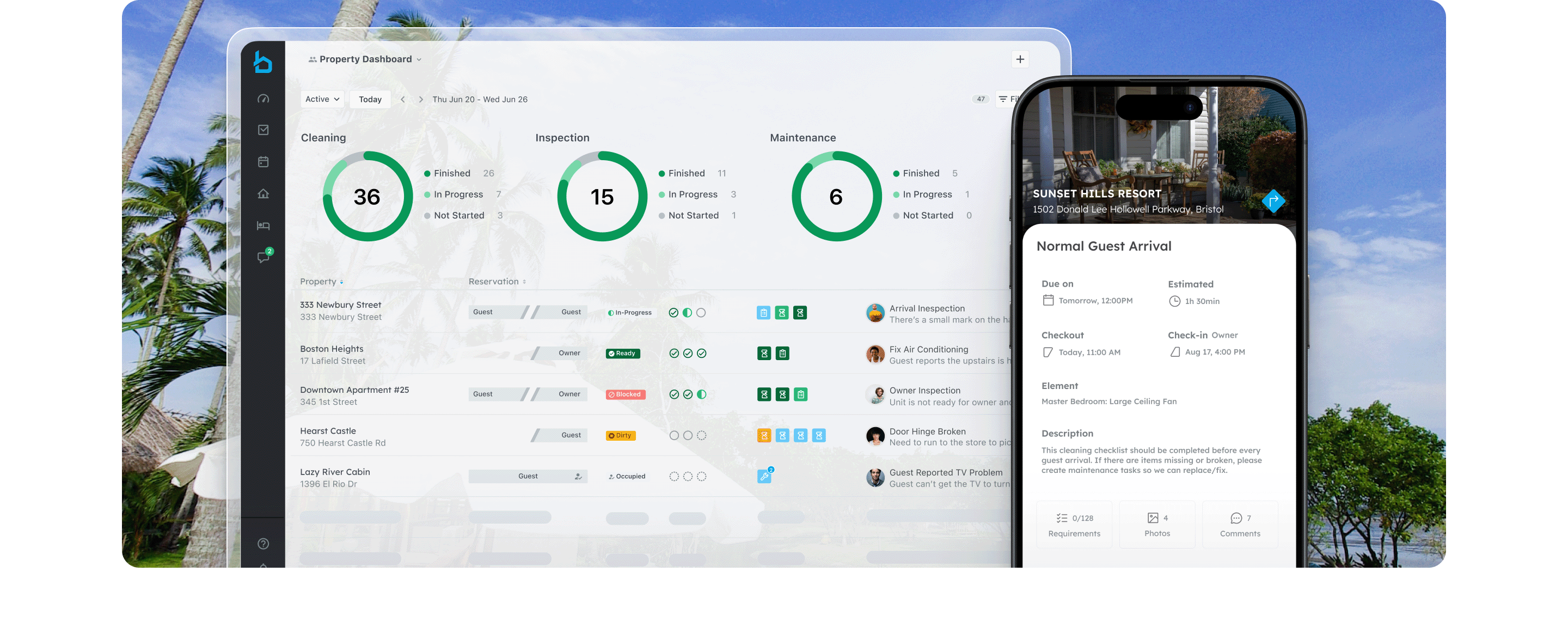This screenshot has height=620, width=1568.
Task: Click the help question mark icon
Action: [264, 543]
